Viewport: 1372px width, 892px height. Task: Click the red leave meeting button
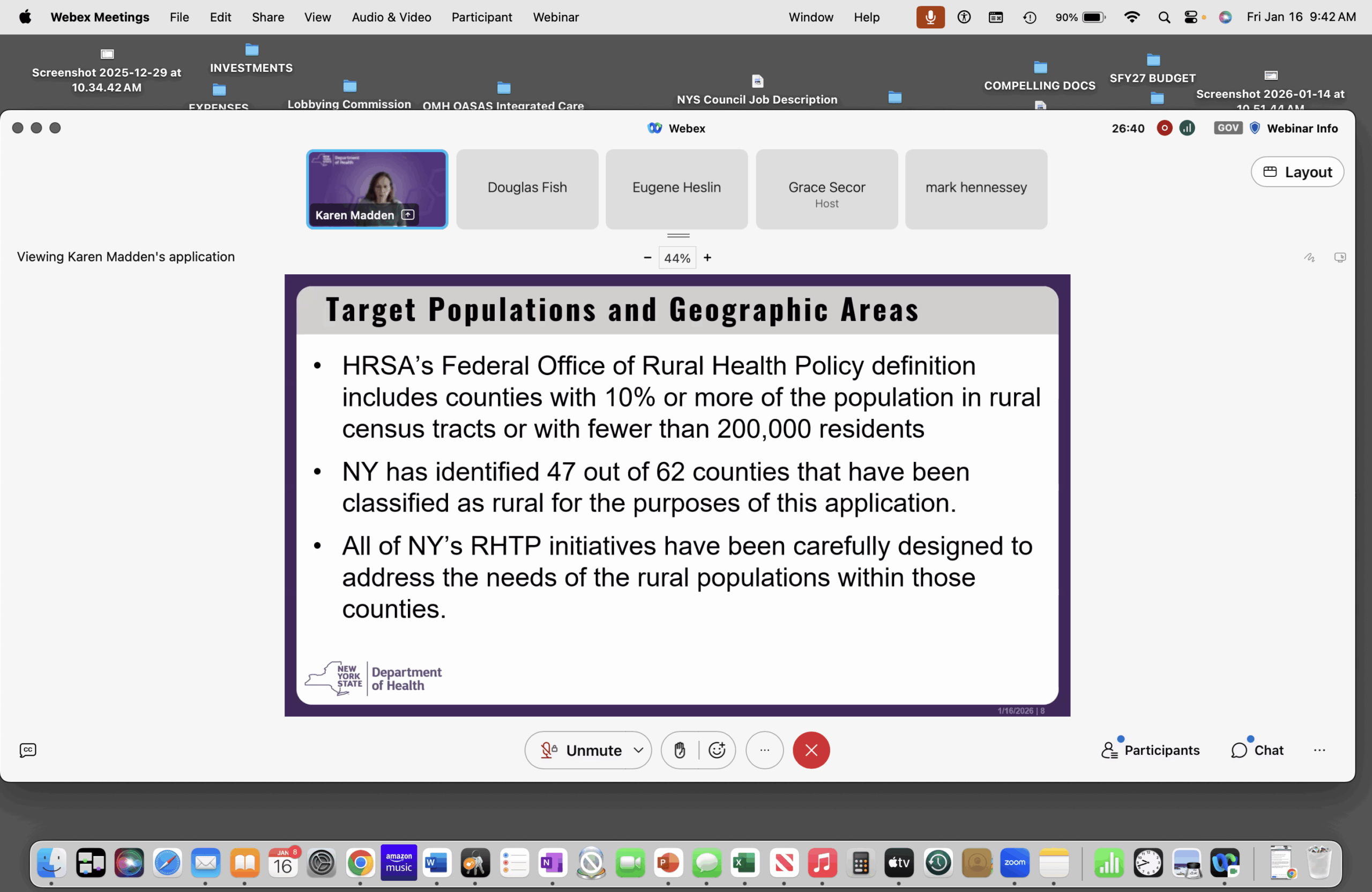tap(810, 750)
